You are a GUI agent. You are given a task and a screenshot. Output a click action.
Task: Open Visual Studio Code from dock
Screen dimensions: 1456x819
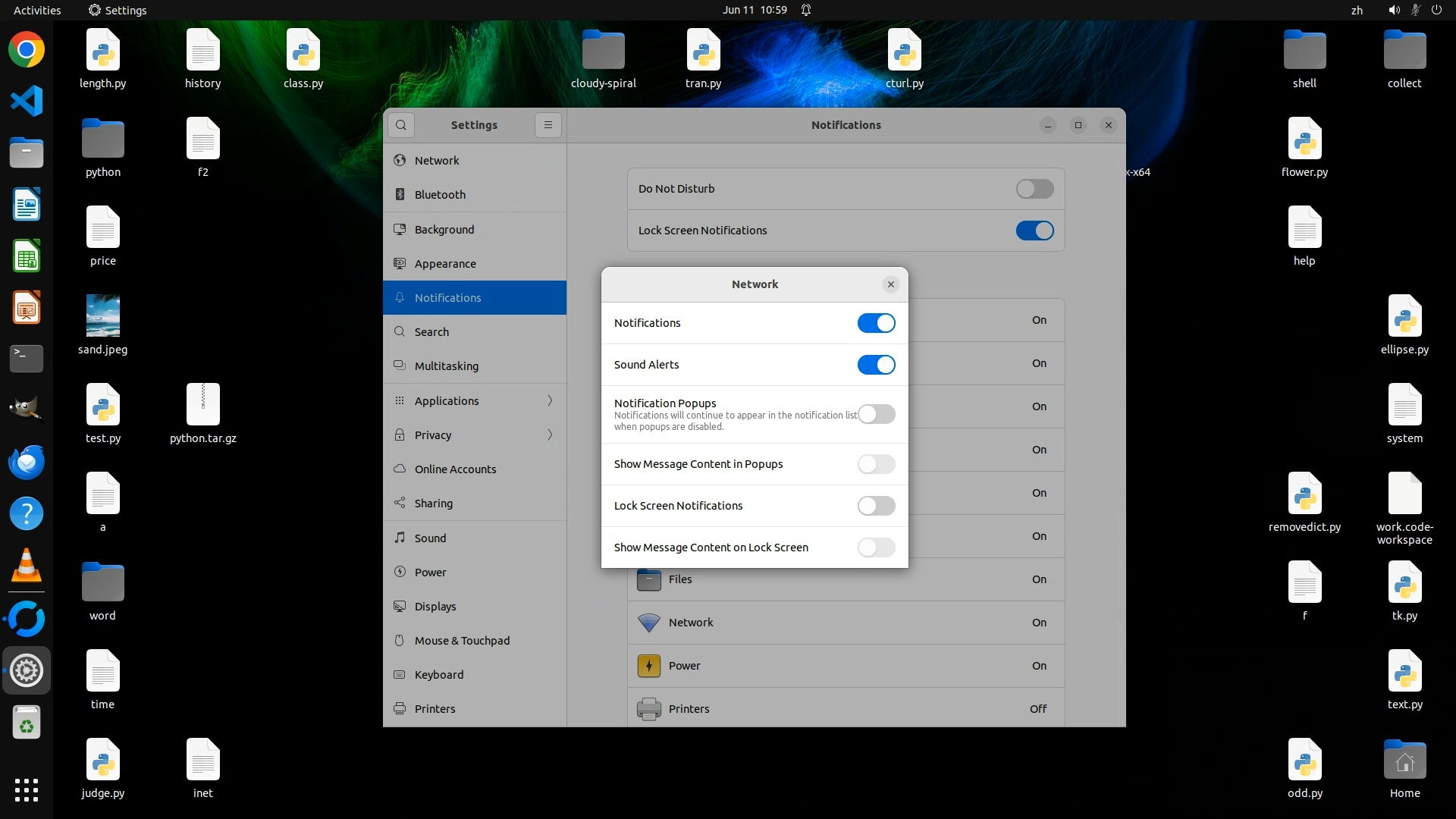(27, 102)
